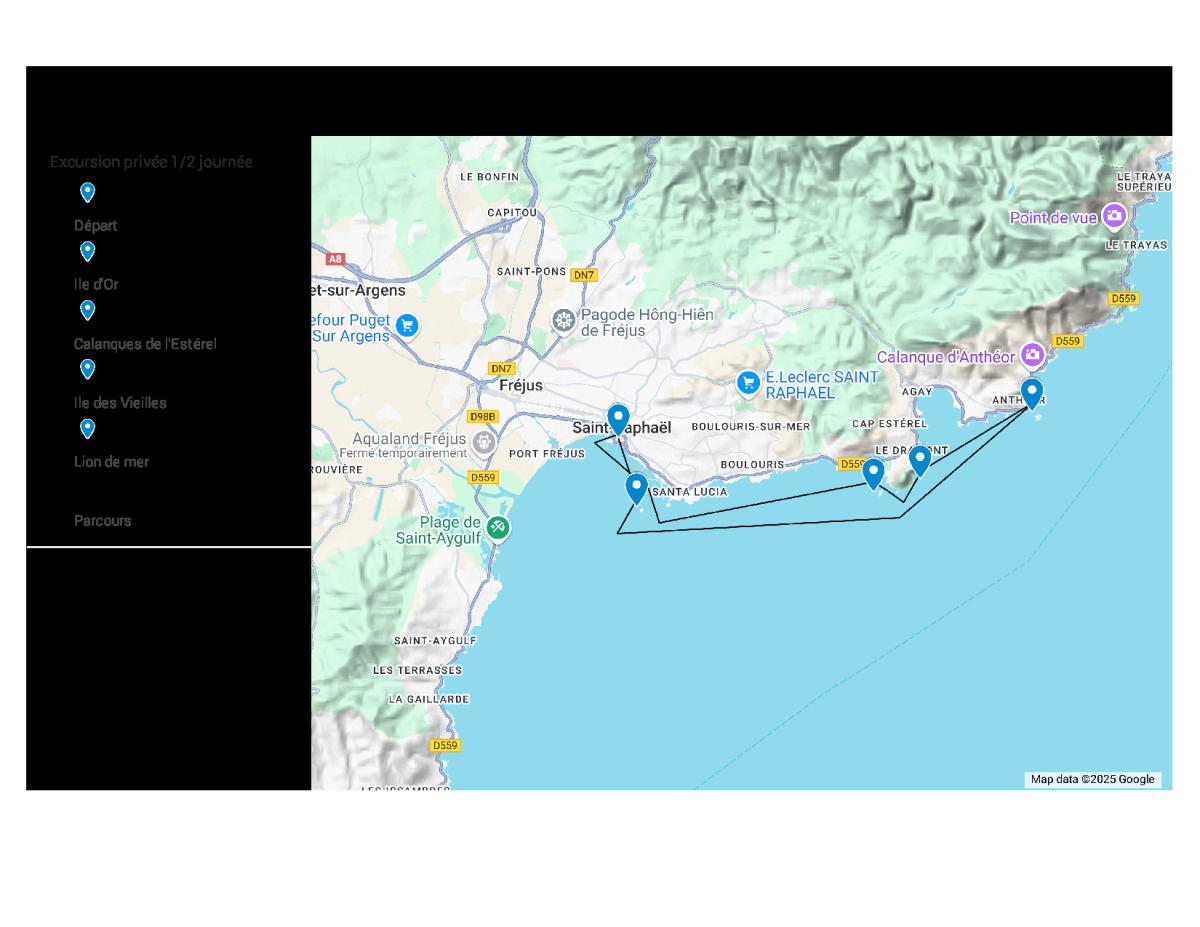The image size is (1200, 927).
Task: Click the Fréjus city label on map
Action: click(x=520, y=385)
